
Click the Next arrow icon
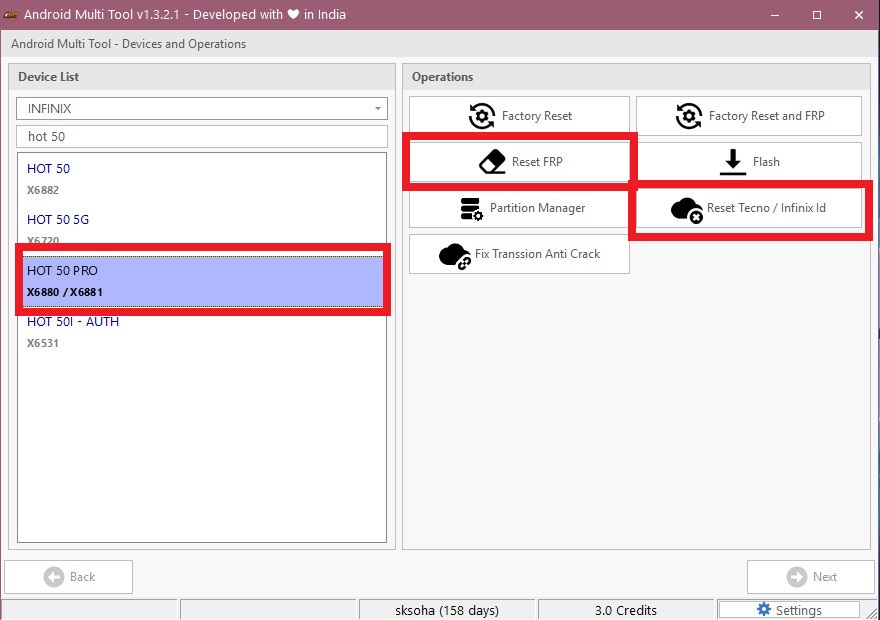pos(797,577)
